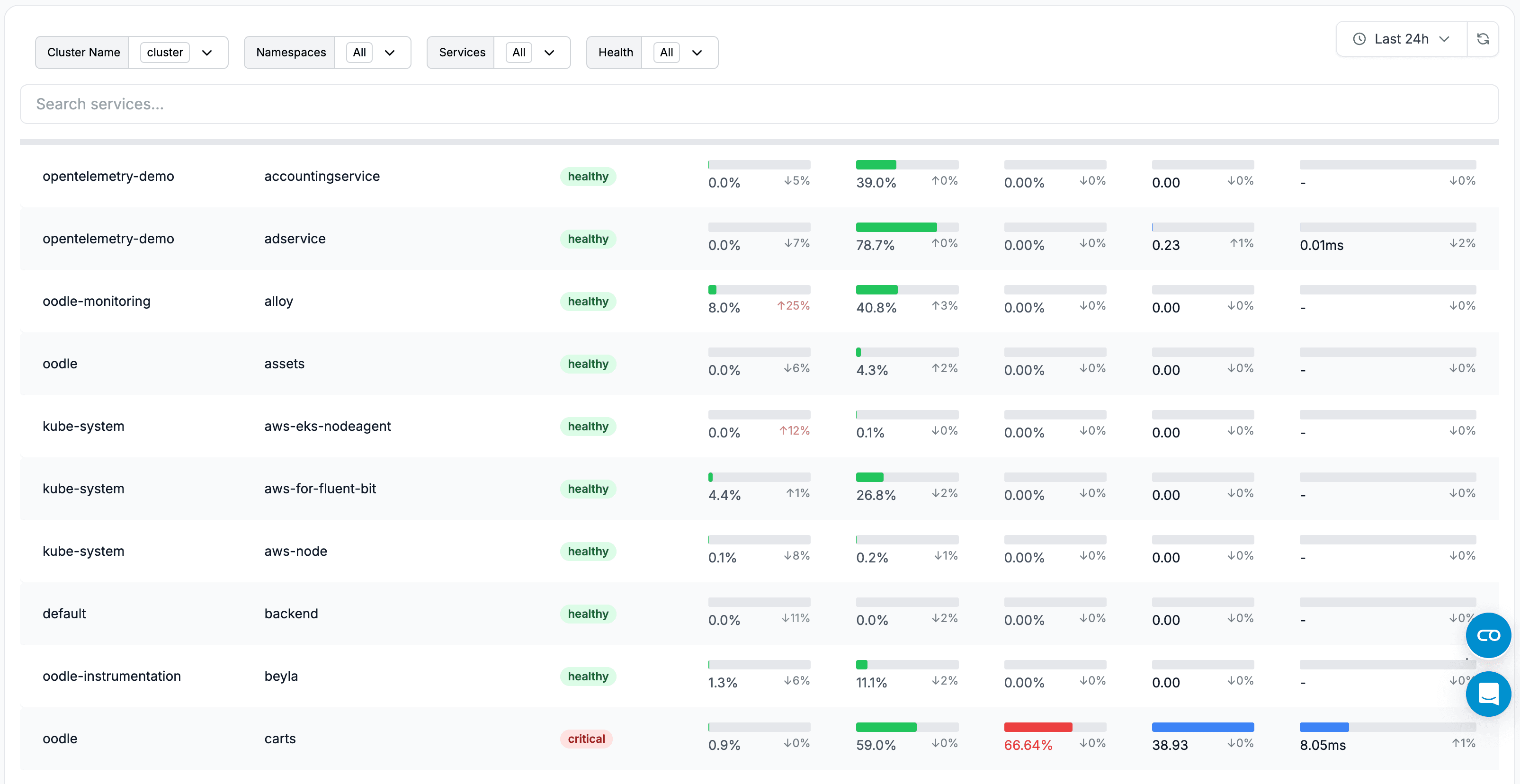Select the carts service in oodle namespace
The height and width of the screenshot is (784, 1520).
click(280, 738)
